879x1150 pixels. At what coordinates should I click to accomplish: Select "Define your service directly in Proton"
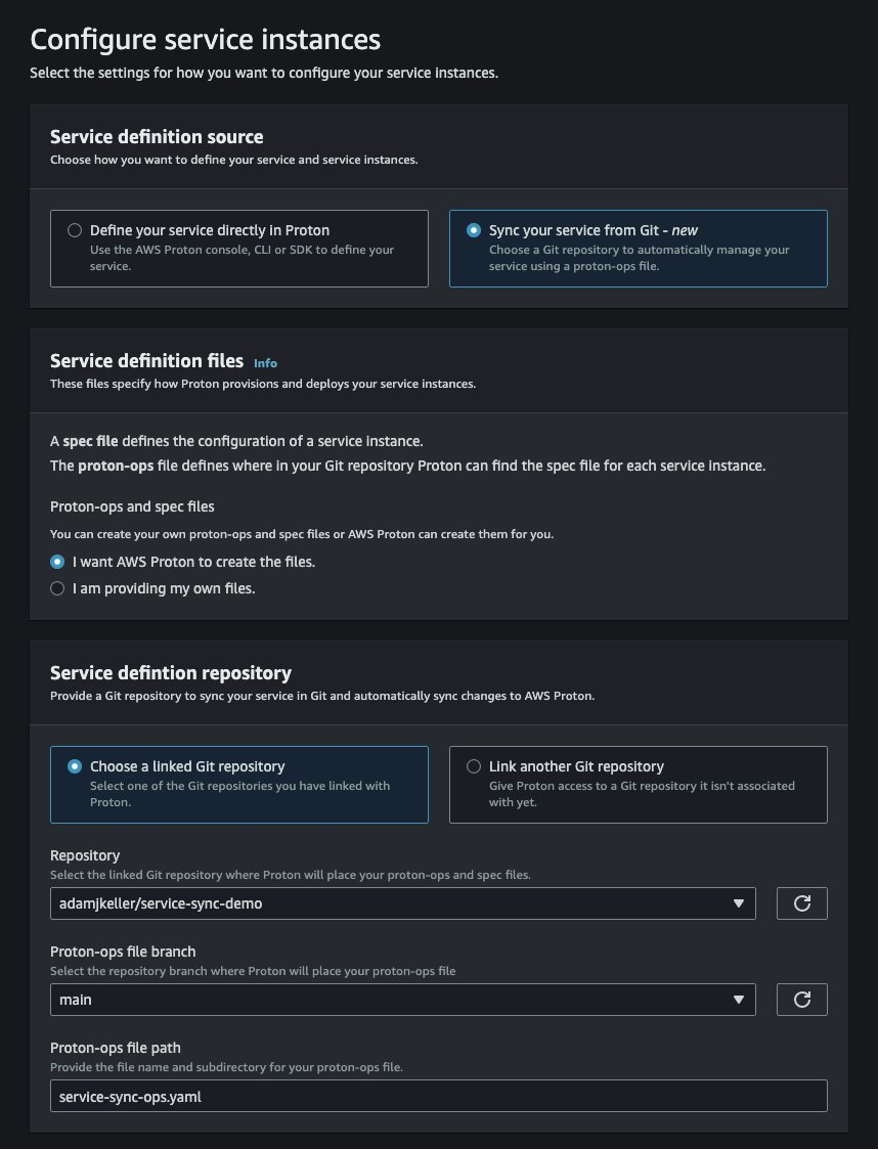tap(74, 230)
